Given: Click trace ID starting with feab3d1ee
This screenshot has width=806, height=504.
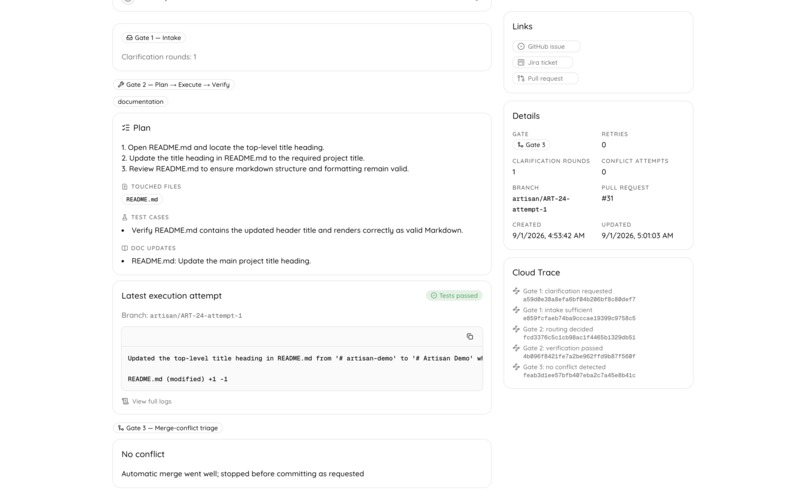Looking at the screenshot, I should click(x=579, y=375).
